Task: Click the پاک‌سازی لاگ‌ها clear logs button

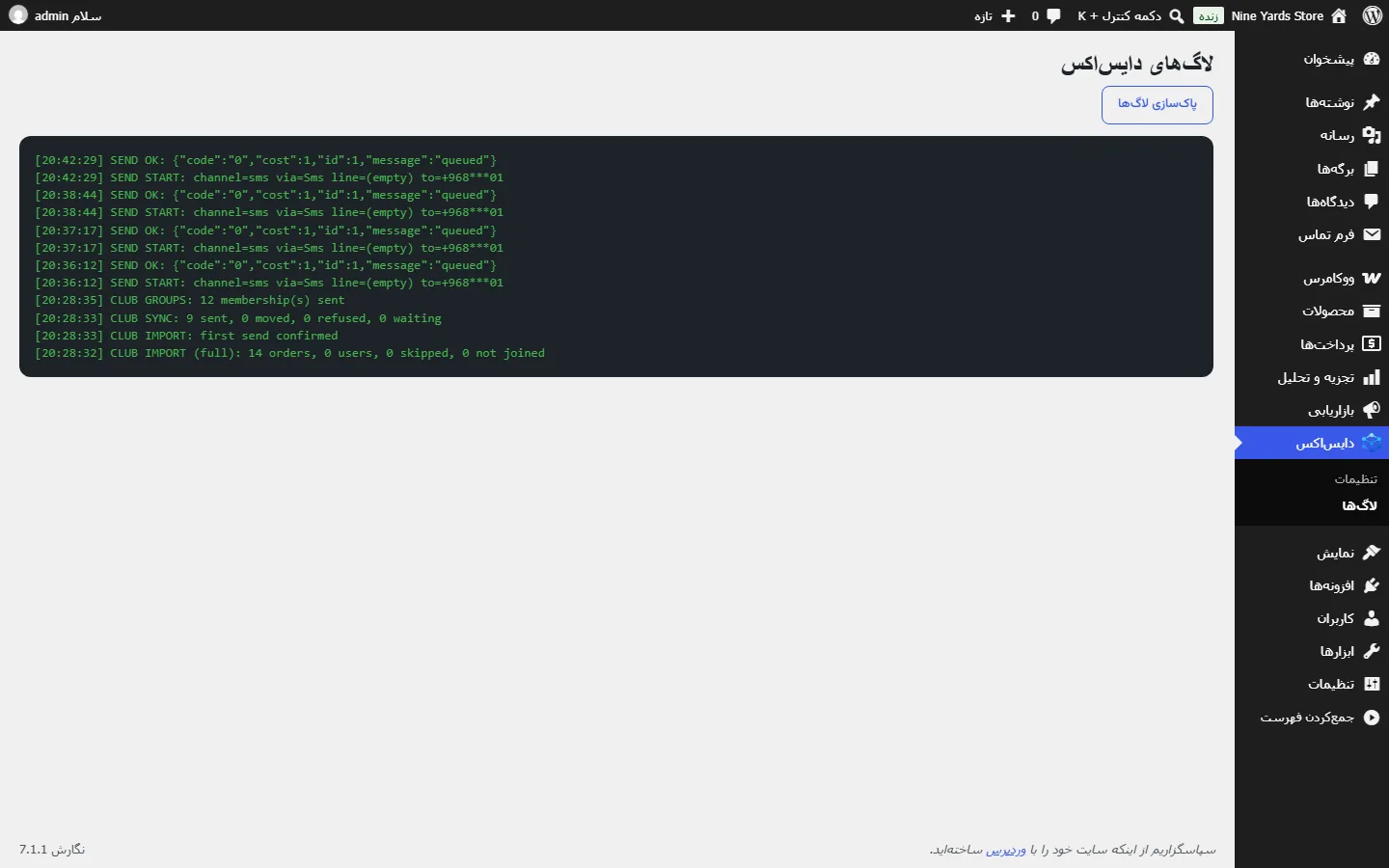Action: pyautogui.click(x=1157, y=104)
